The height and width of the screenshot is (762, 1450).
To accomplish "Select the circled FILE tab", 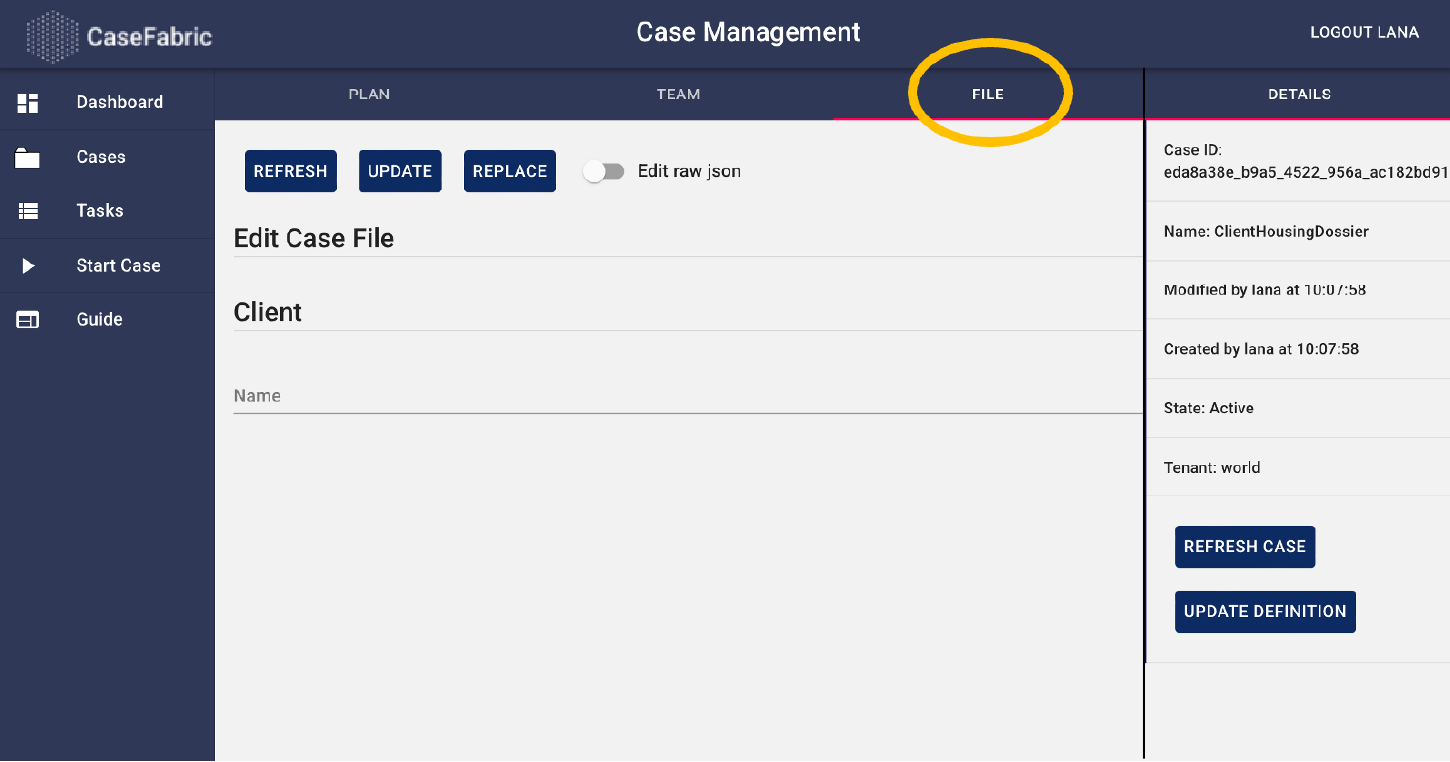I will coord(988,94).
